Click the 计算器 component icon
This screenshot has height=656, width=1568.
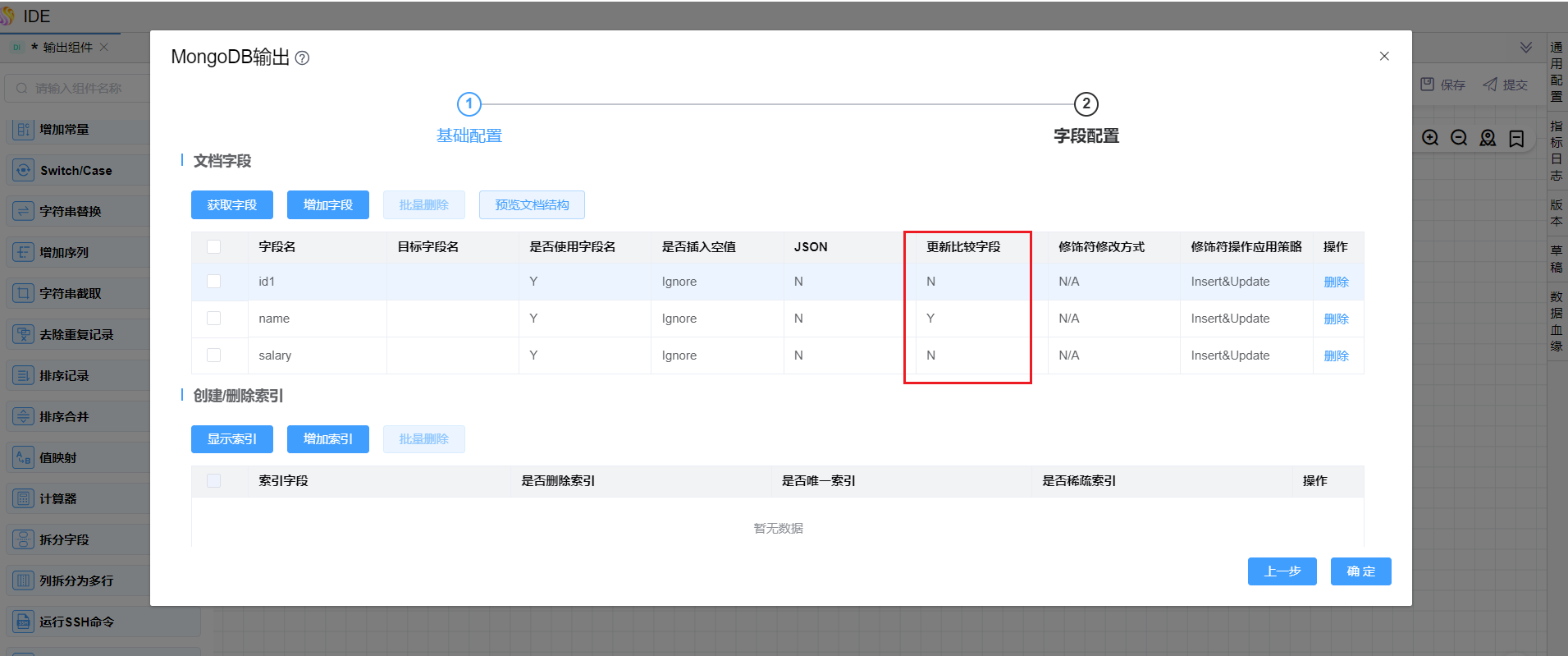click(x=23, y=498)
